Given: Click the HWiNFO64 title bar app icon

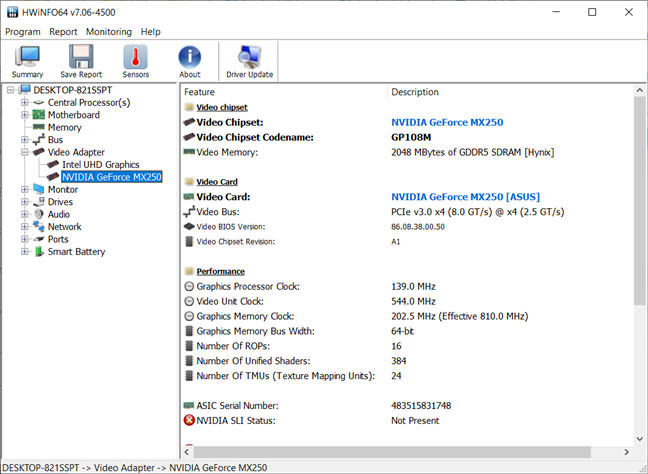Looking at the screenshot, I should click(12, 12).
